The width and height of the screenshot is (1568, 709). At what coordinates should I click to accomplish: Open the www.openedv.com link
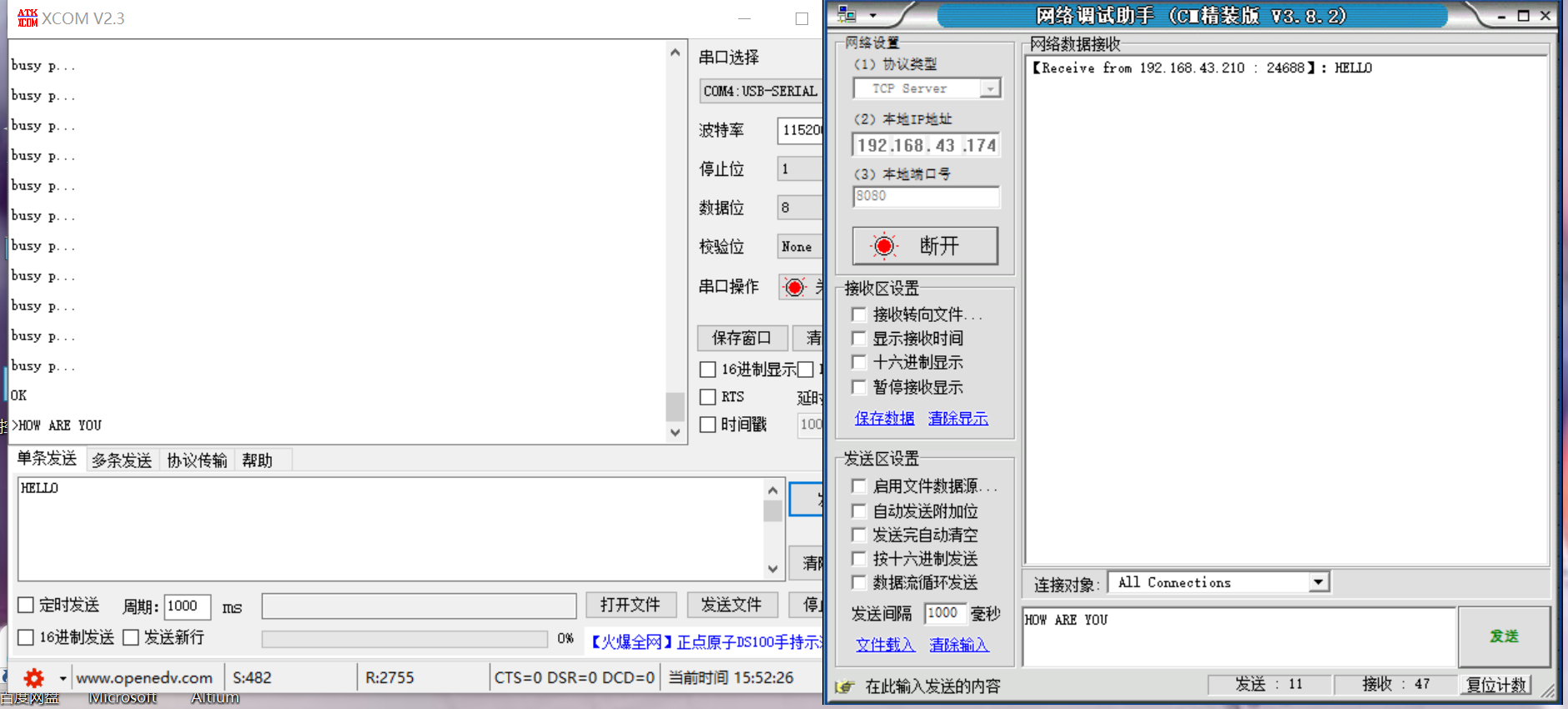point(144,678)
